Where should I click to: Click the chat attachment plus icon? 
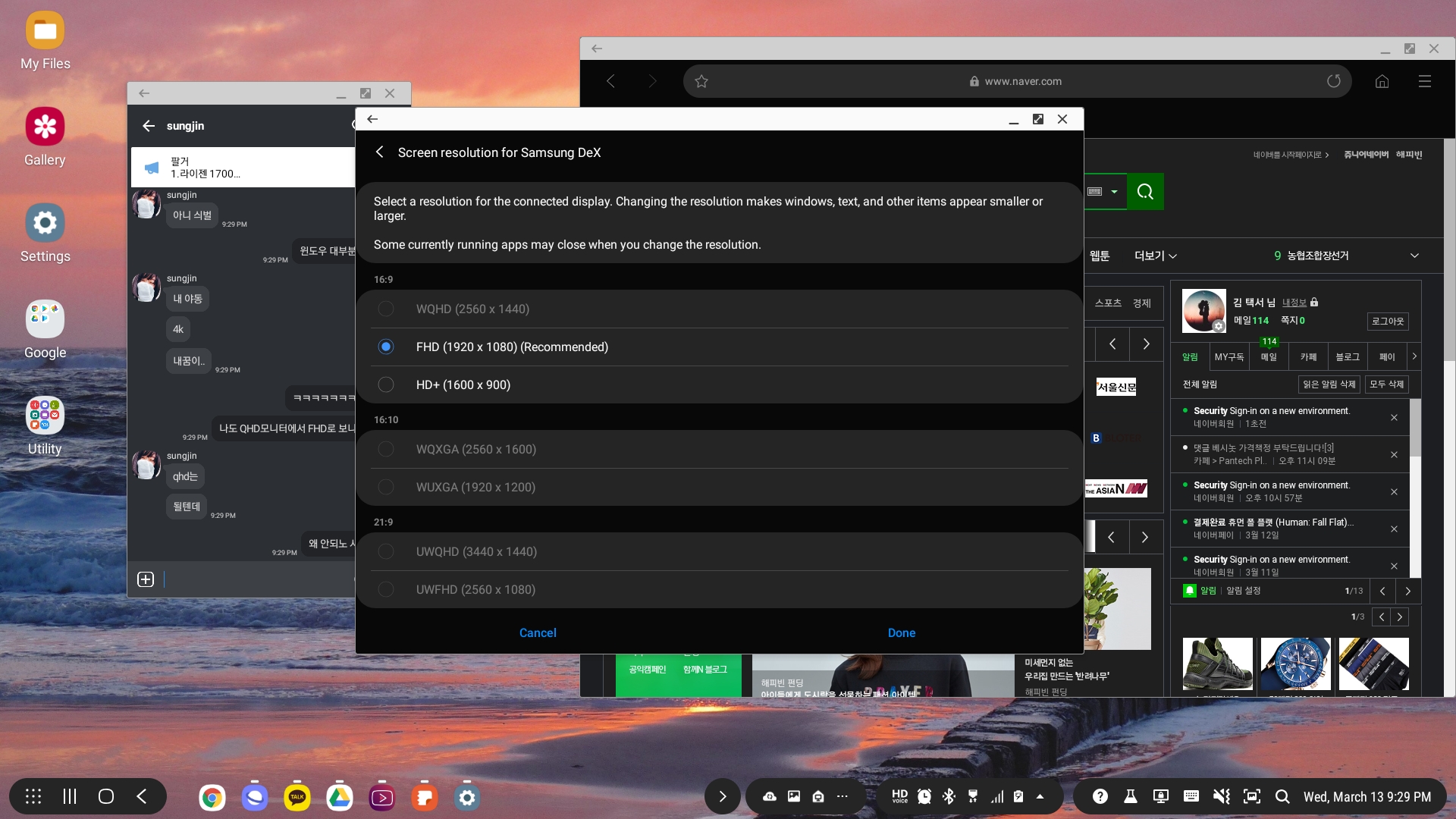146,579
